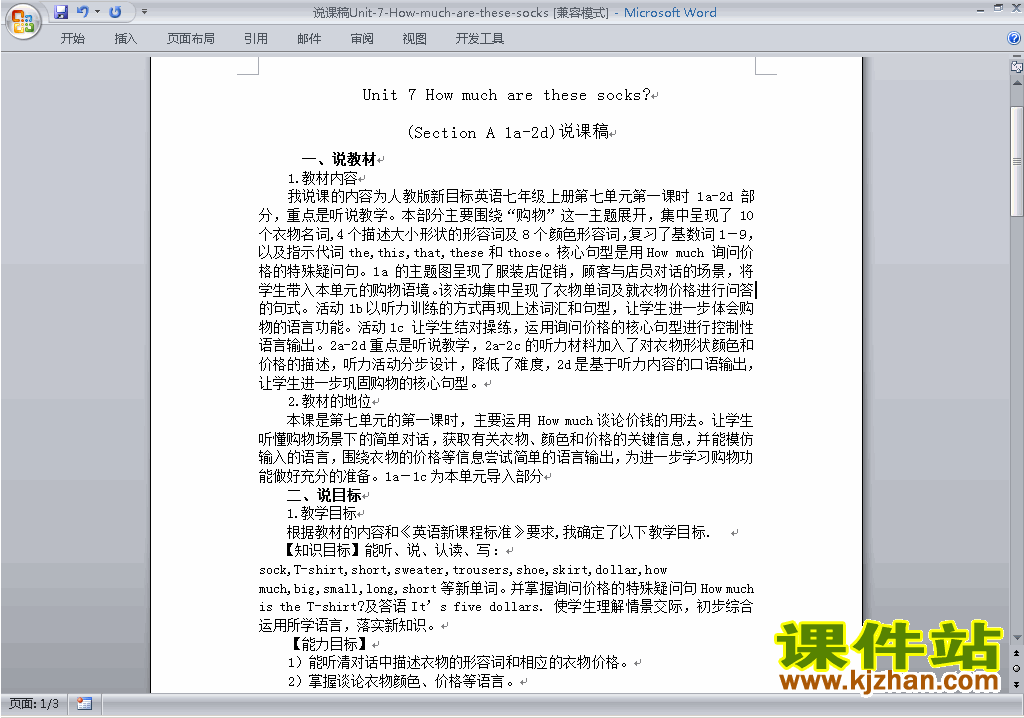Click the heading '一、说教材'
The width and height of the screenshot is (1024, 718).
point(338,159)
